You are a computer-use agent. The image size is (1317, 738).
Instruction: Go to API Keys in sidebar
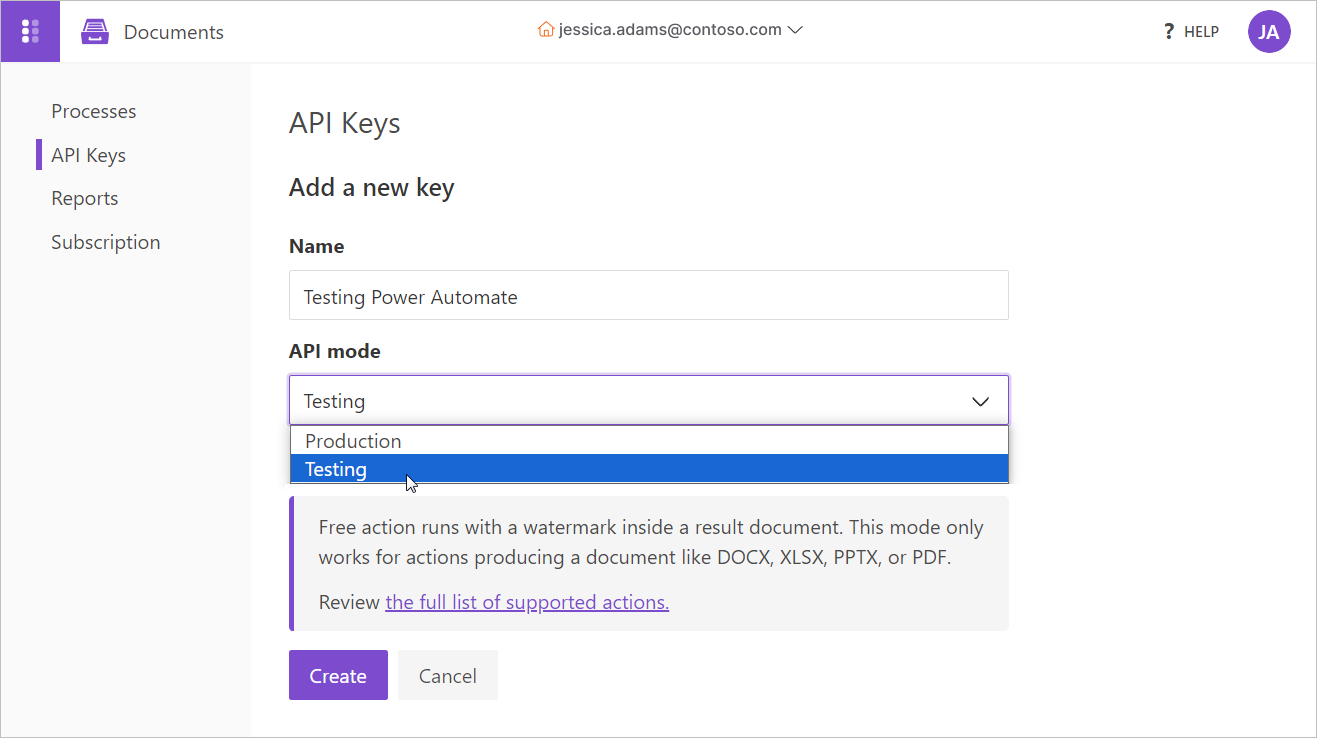89,155
